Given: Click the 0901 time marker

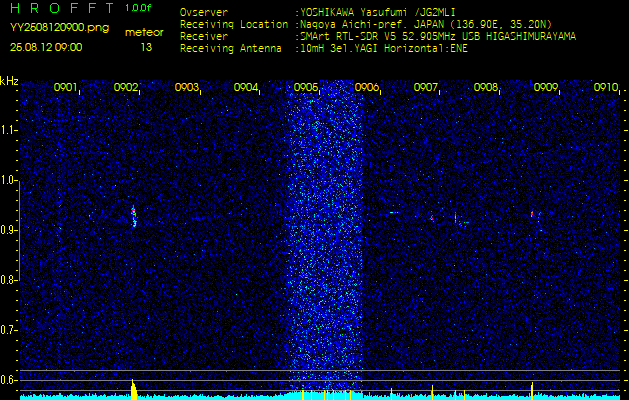Looking at the screenshot, I should coord(65,87).
